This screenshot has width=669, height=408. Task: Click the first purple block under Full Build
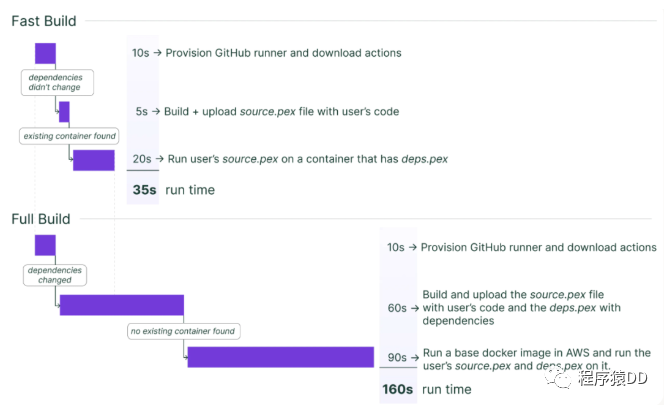[45, 245]
